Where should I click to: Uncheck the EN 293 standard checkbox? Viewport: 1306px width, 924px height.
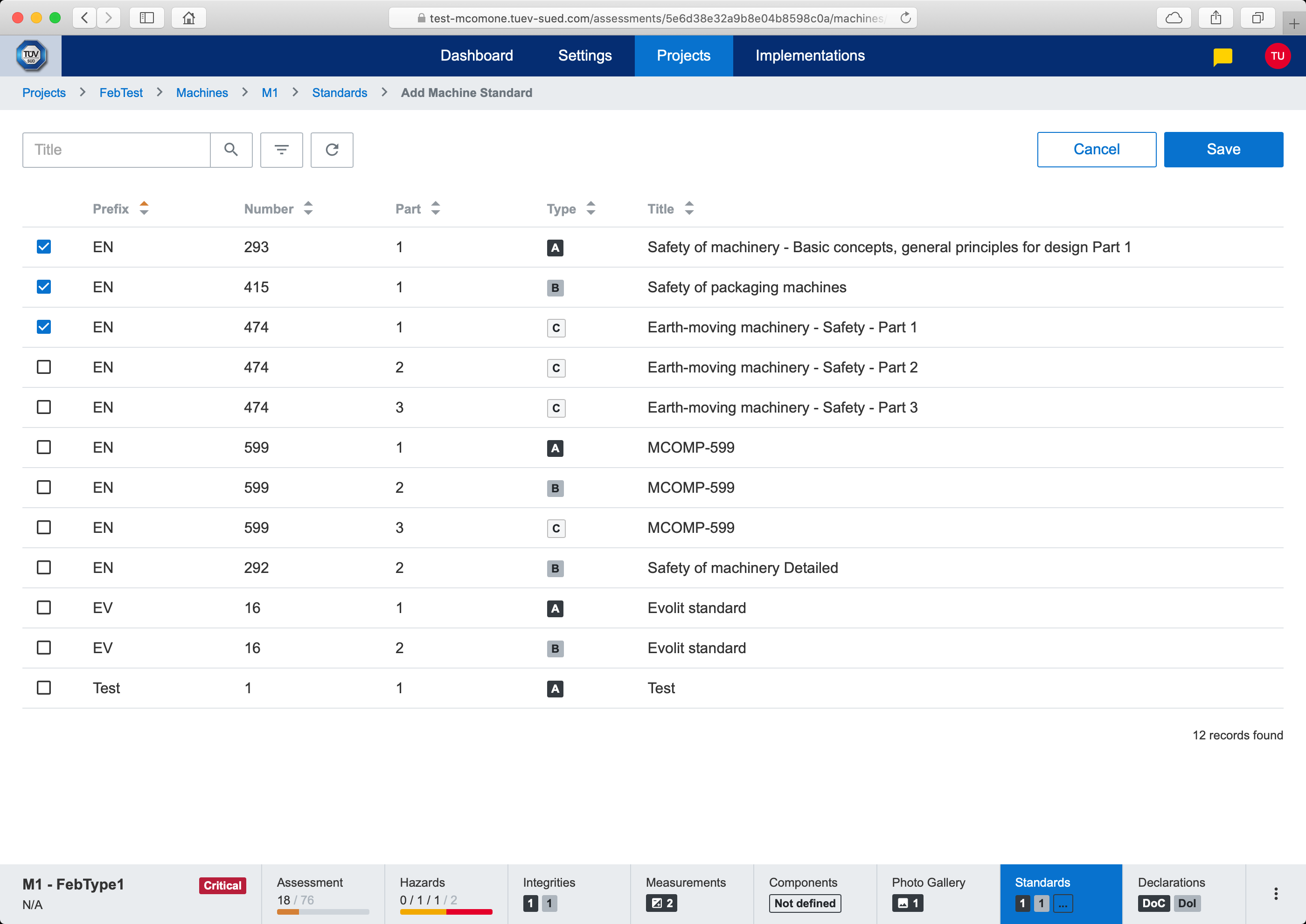pos(44,247)
